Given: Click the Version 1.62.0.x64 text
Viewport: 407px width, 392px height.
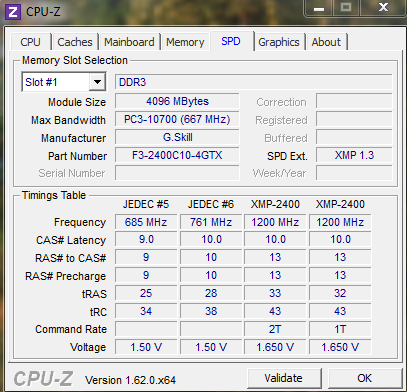Looking at the screenshot, I should [130, 380].
